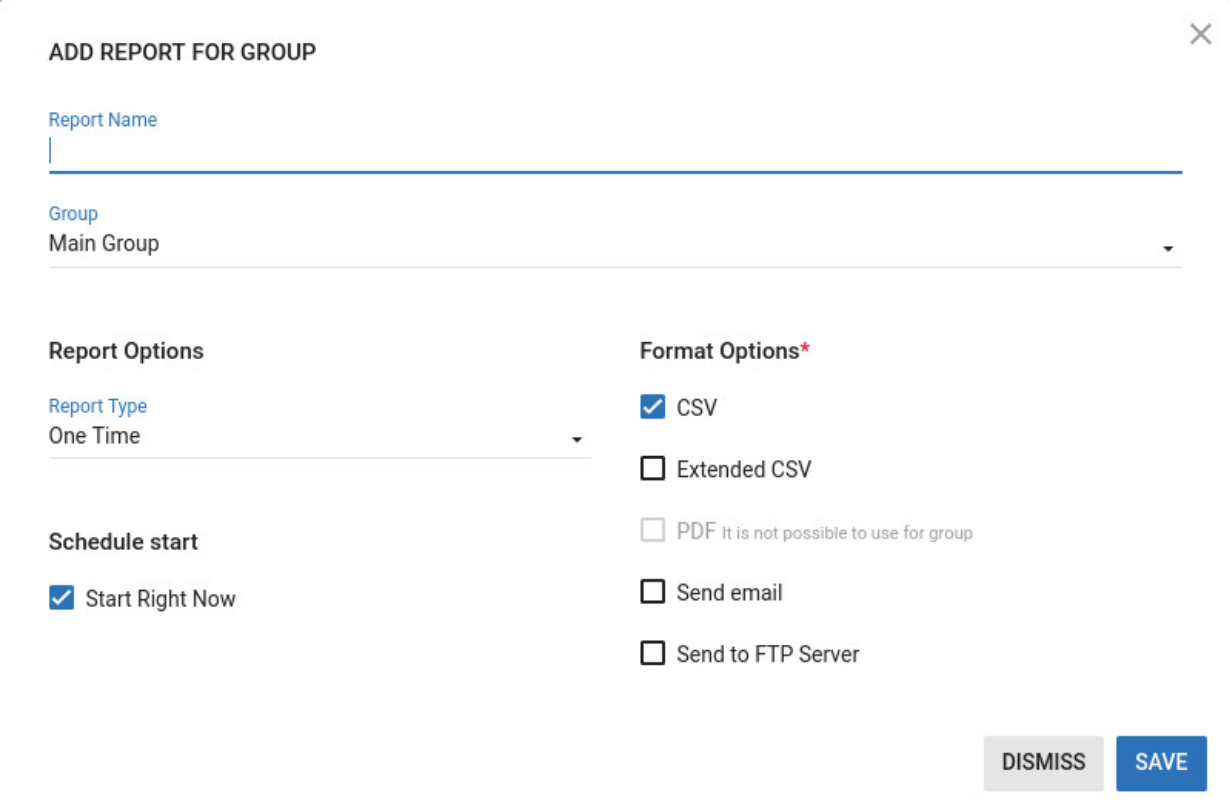The height and width of the screenshot is (812, 1230).
Task: Click the Schedule start section heading
Action: 123,541
